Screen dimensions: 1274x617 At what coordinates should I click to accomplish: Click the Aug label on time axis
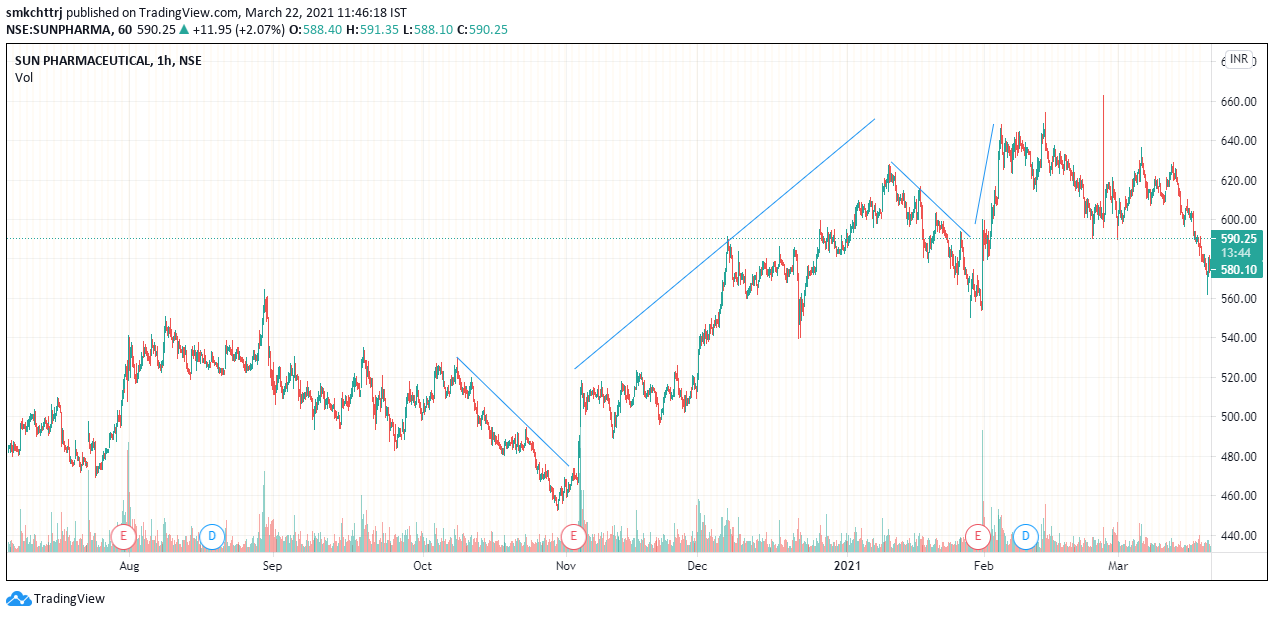(129, 567)
